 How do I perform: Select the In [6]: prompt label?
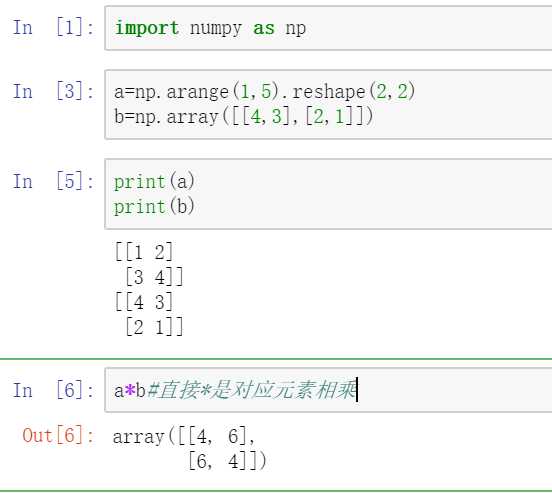click(x=54, y=390)
